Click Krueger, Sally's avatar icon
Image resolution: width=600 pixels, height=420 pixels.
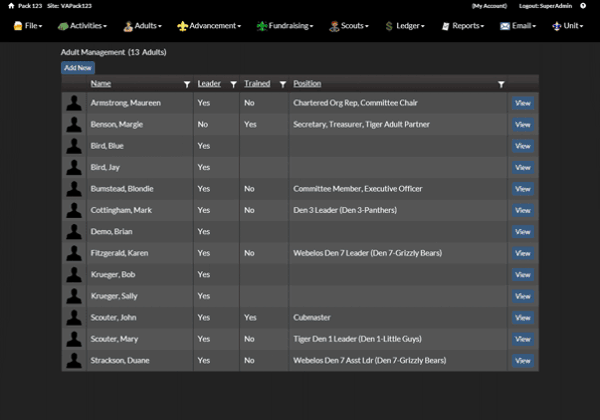click(x=74, y=296)
